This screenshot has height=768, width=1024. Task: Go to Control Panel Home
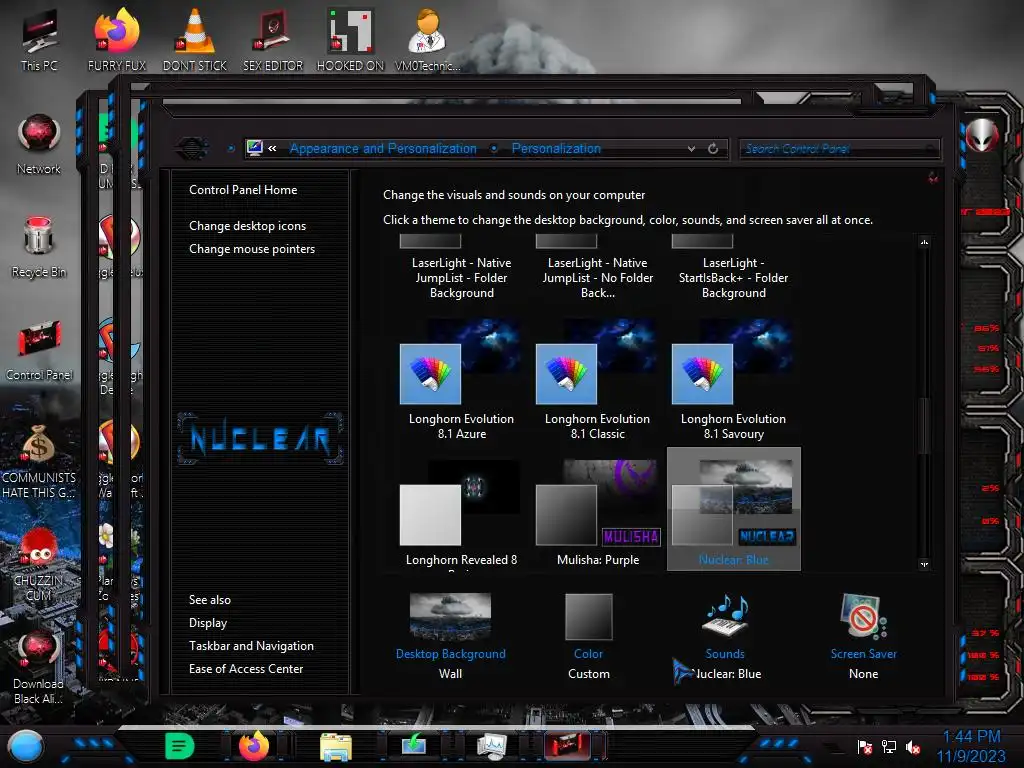tap(243, 189)
